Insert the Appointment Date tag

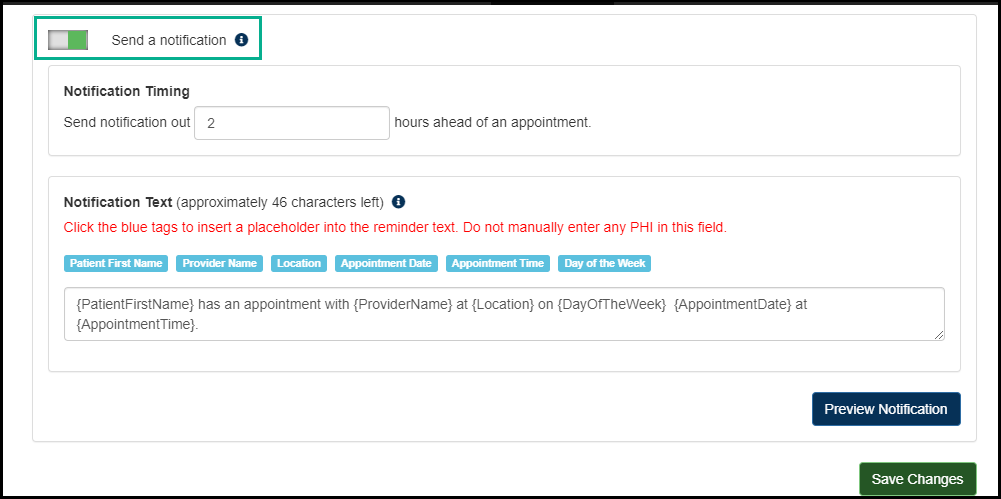pos(386,263)
